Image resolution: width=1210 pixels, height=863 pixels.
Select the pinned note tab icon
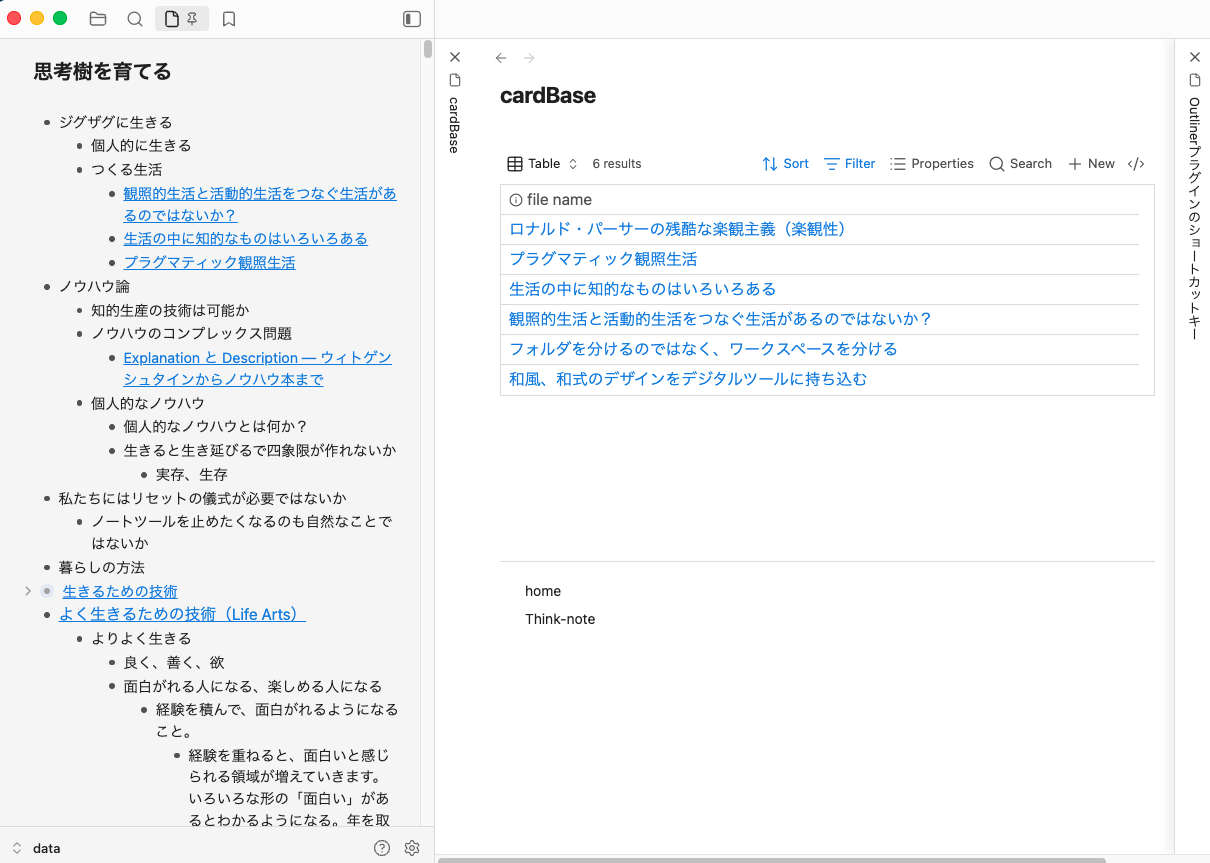click(182, 19)
